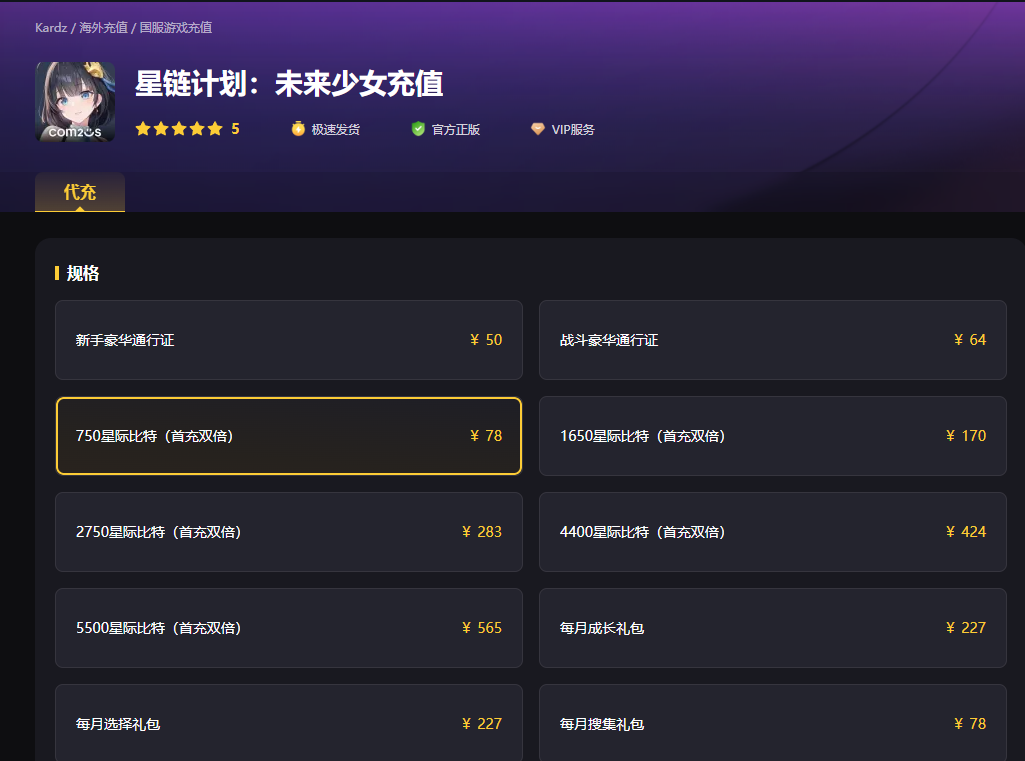The width and height of the screenshot is (1025, 761).
Task: Select 新手豪华通行证 option
Action: pyautogui.click(x=289, y=340)
